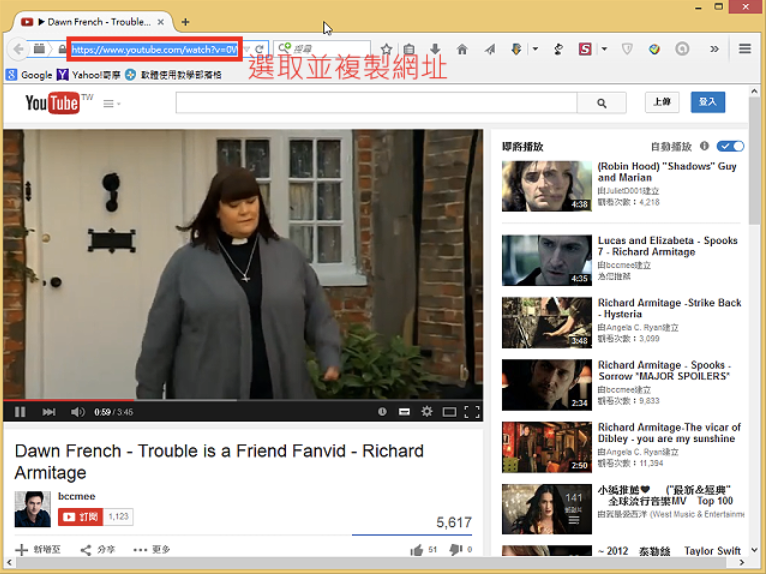Screen dimensions: 766x574
Task: Bookmark this page with the star icon
Action: (x=386, y=49)
